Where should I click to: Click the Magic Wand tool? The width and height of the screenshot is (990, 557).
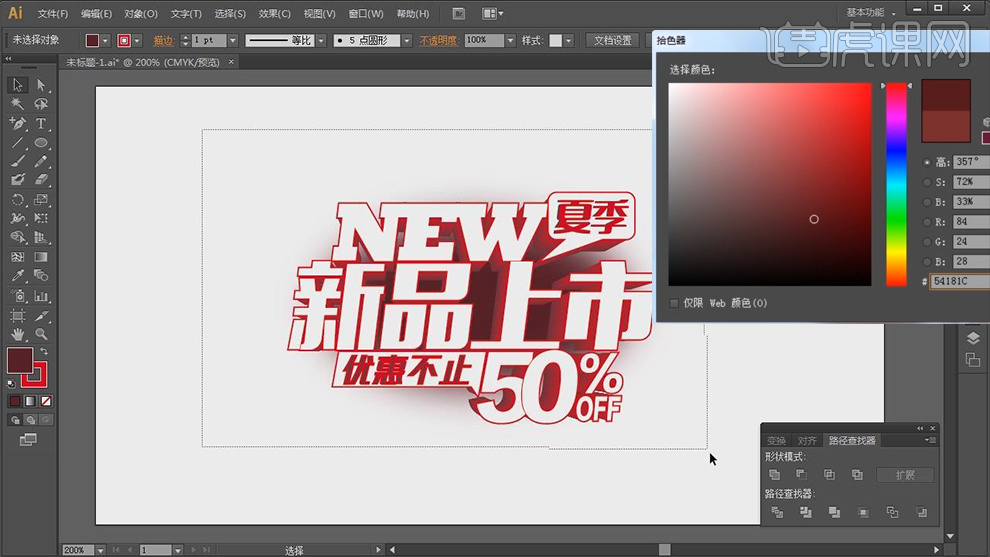click(17, 104)
